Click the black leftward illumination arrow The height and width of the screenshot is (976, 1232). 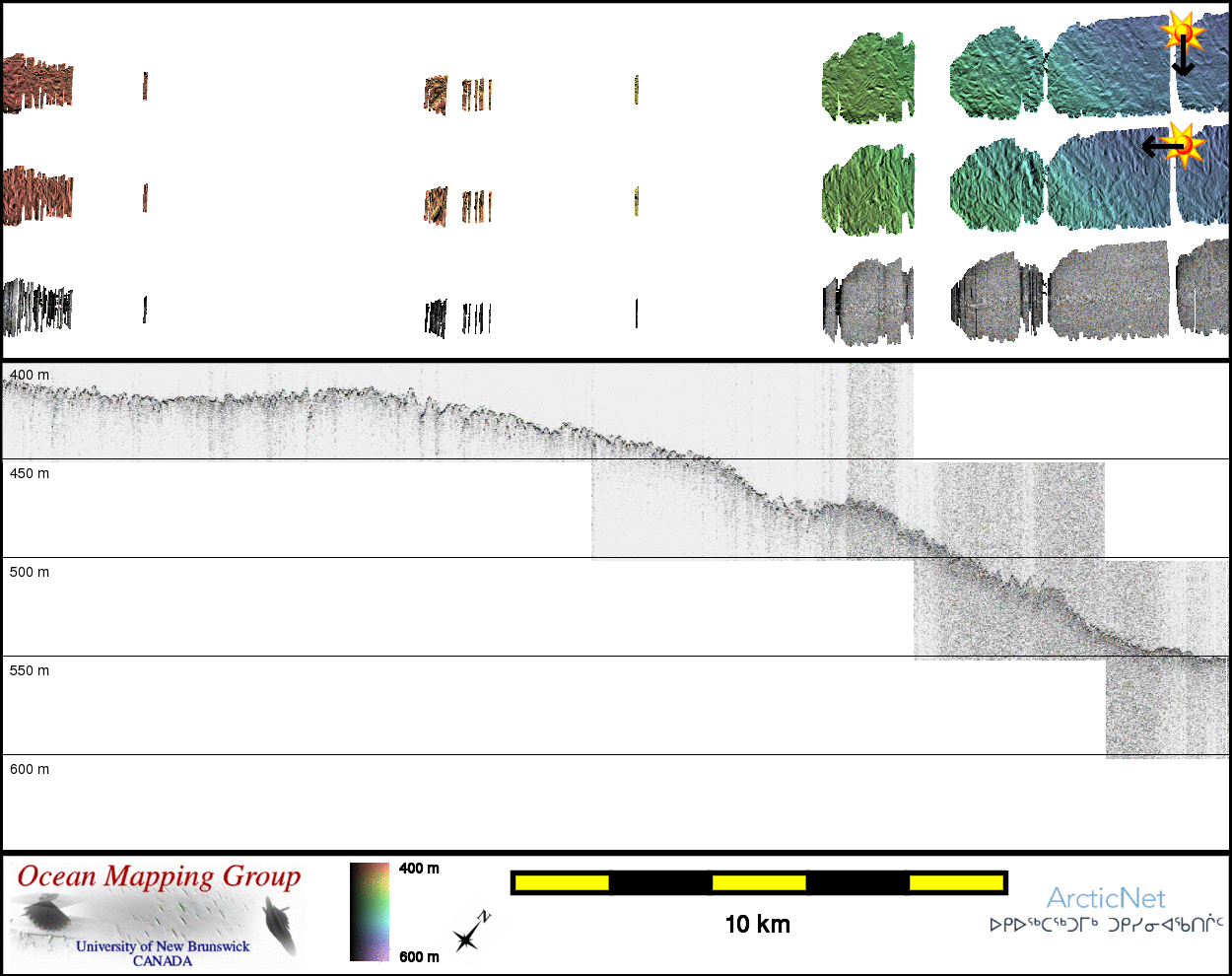tap(1159, 147)
